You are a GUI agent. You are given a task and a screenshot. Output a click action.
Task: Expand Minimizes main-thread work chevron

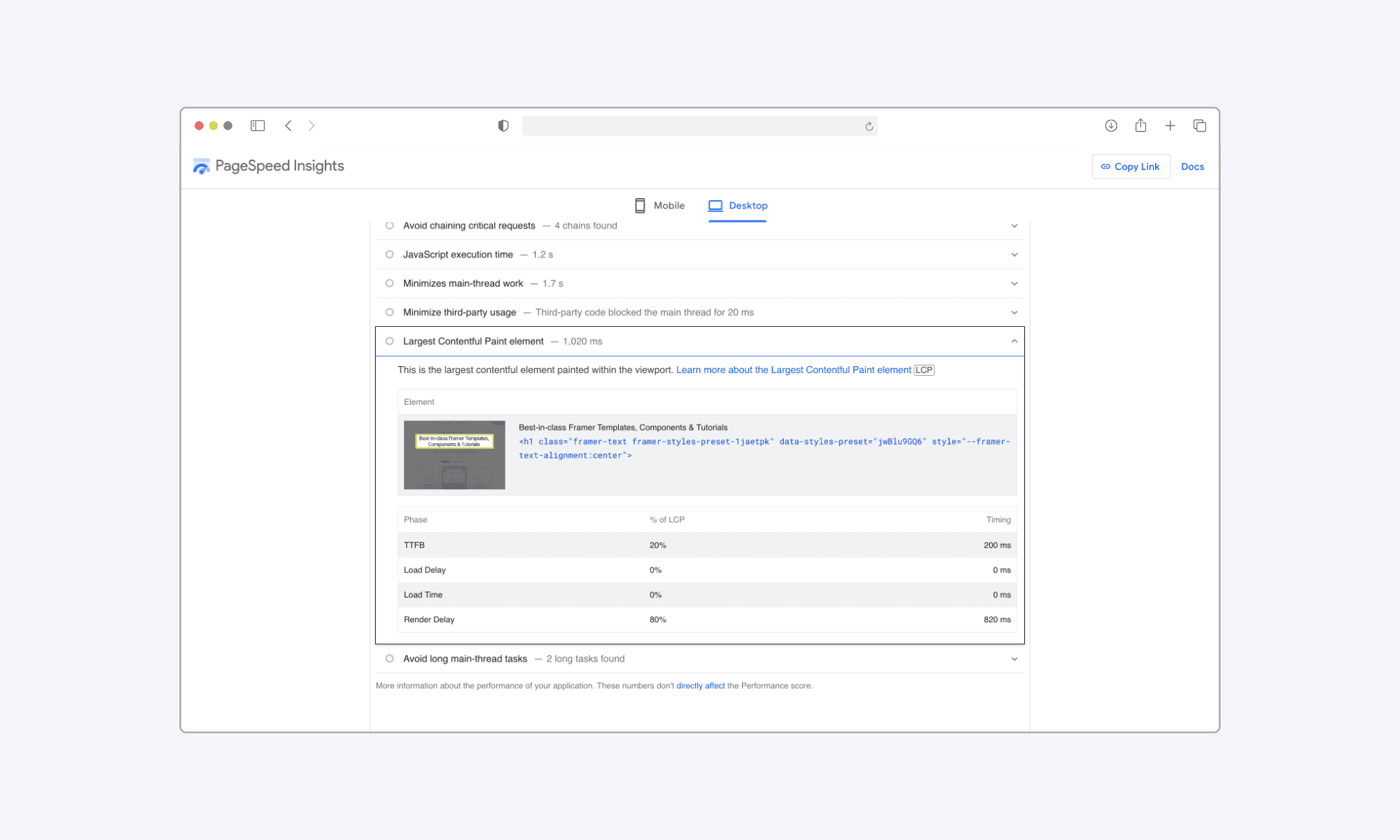click(x=1014, y=283)
